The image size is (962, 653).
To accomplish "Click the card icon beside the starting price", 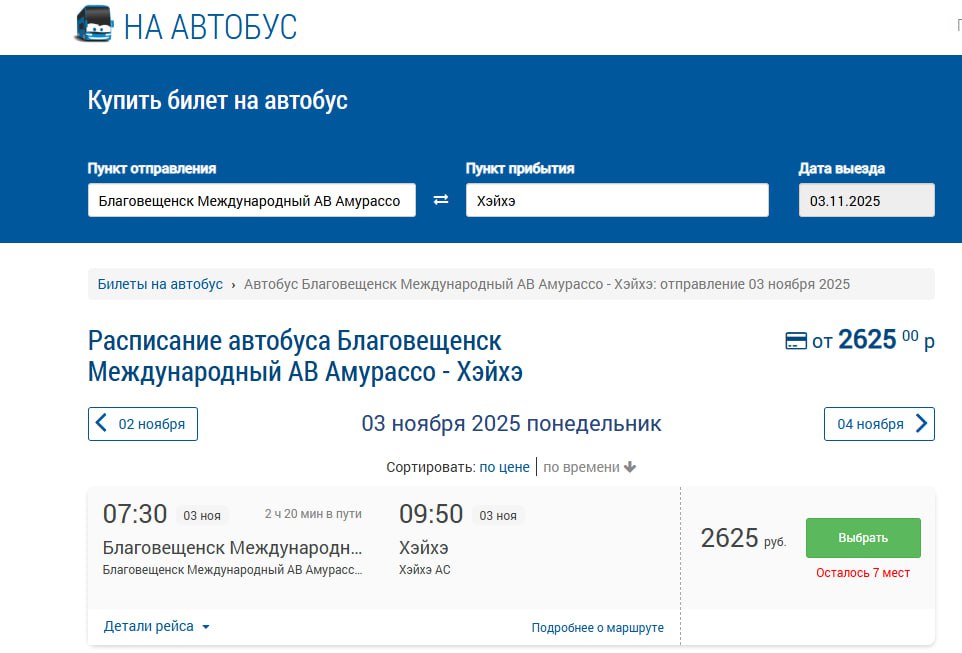I will coord(796,342).
